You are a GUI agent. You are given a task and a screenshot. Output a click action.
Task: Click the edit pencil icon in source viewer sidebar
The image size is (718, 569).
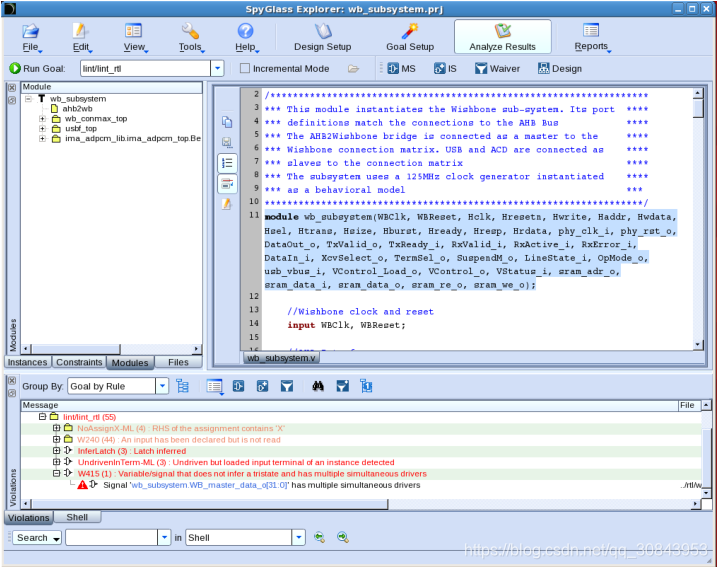click(x=227, y=204)
